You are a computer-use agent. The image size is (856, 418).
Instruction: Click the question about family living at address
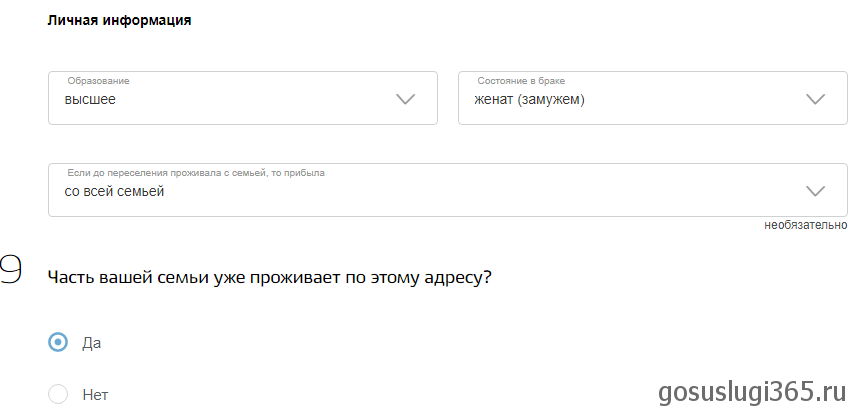[269, 276]
